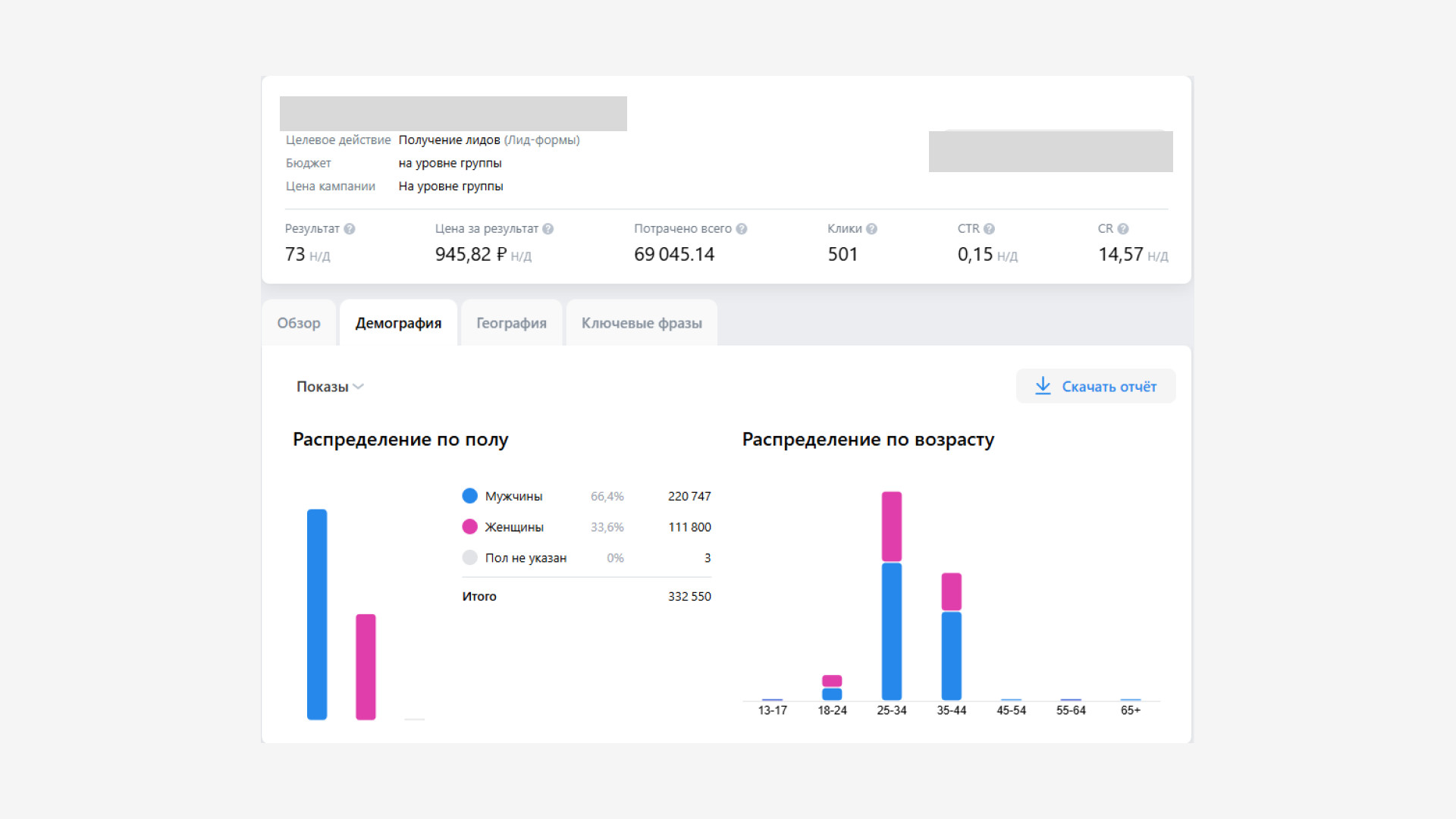Screen dimensions: 1456x819
Task: Go to the Ключевые фразы tab
Action: pos(642,323)
